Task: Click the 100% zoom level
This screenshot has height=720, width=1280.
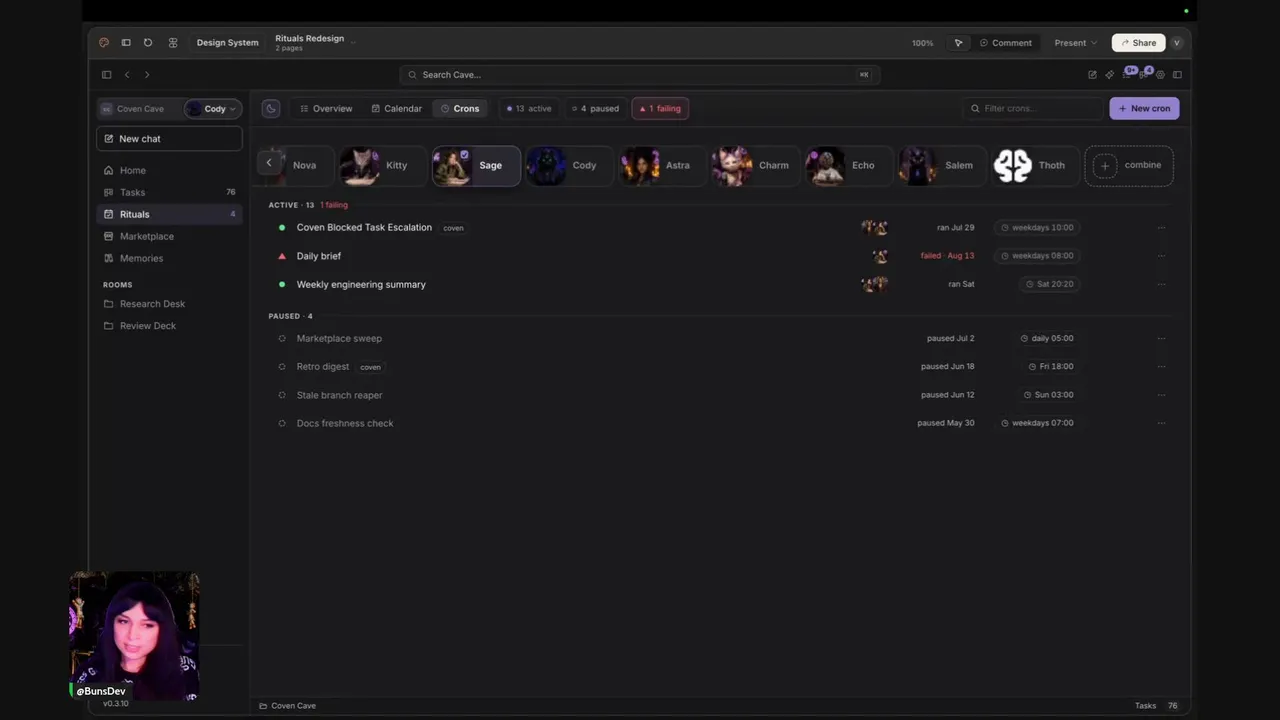Action: coord(922,43)
